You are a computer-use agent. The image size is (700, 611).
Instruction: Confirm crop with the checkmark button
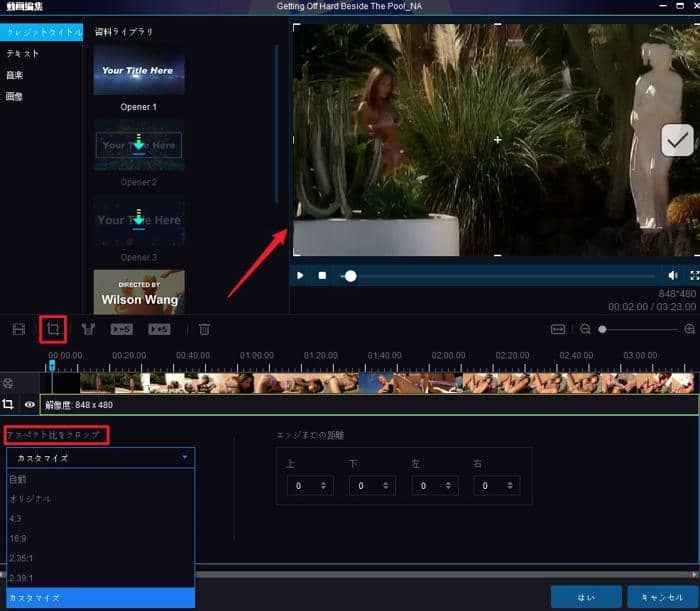[677, 141]
